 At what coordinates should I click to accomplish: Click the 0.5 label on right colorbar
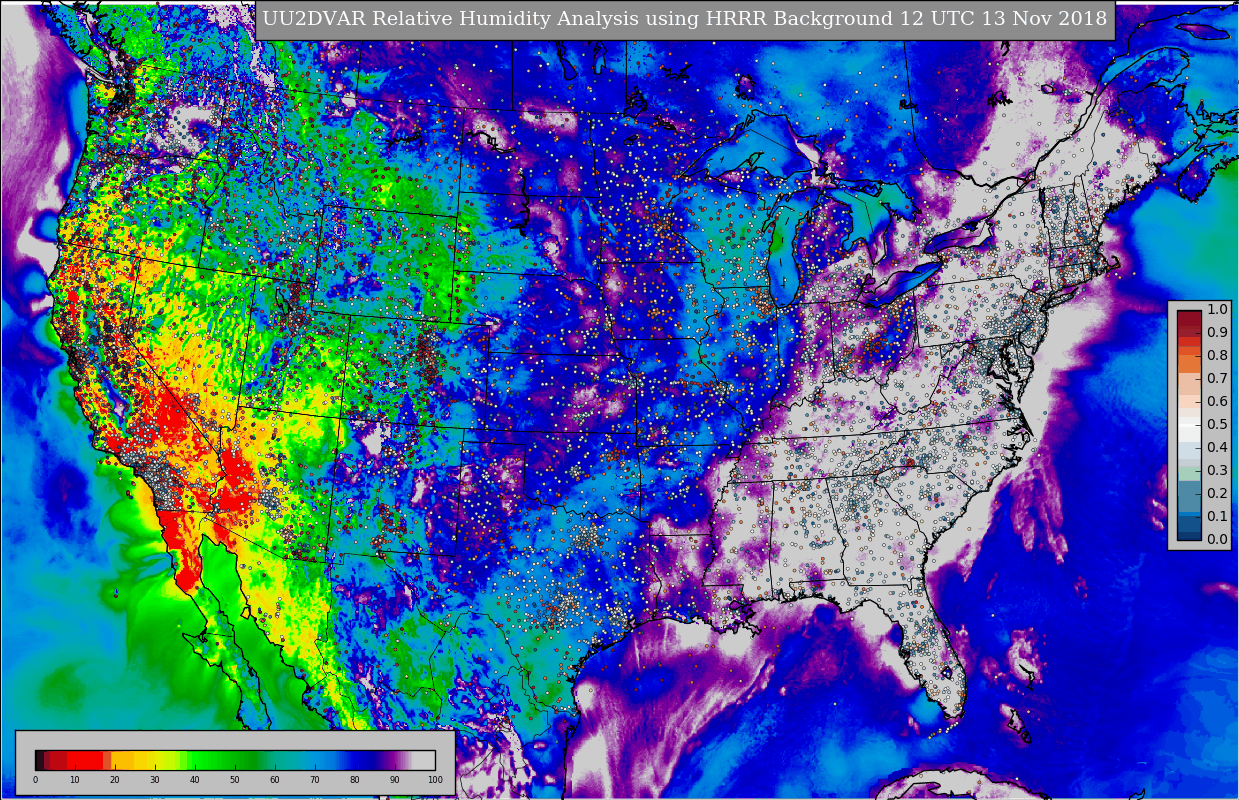1217,425
